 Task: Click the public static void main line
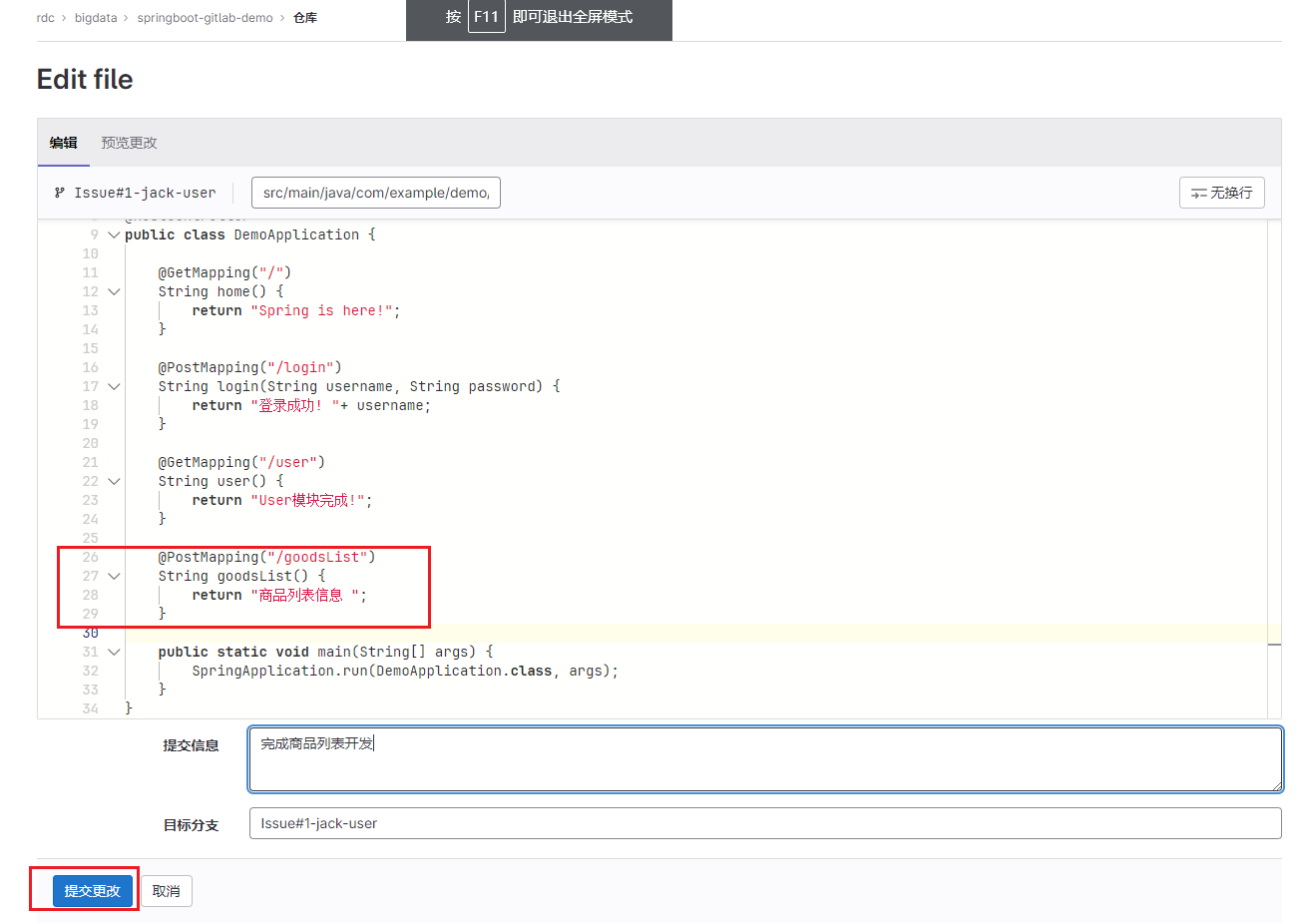[325, 653]
